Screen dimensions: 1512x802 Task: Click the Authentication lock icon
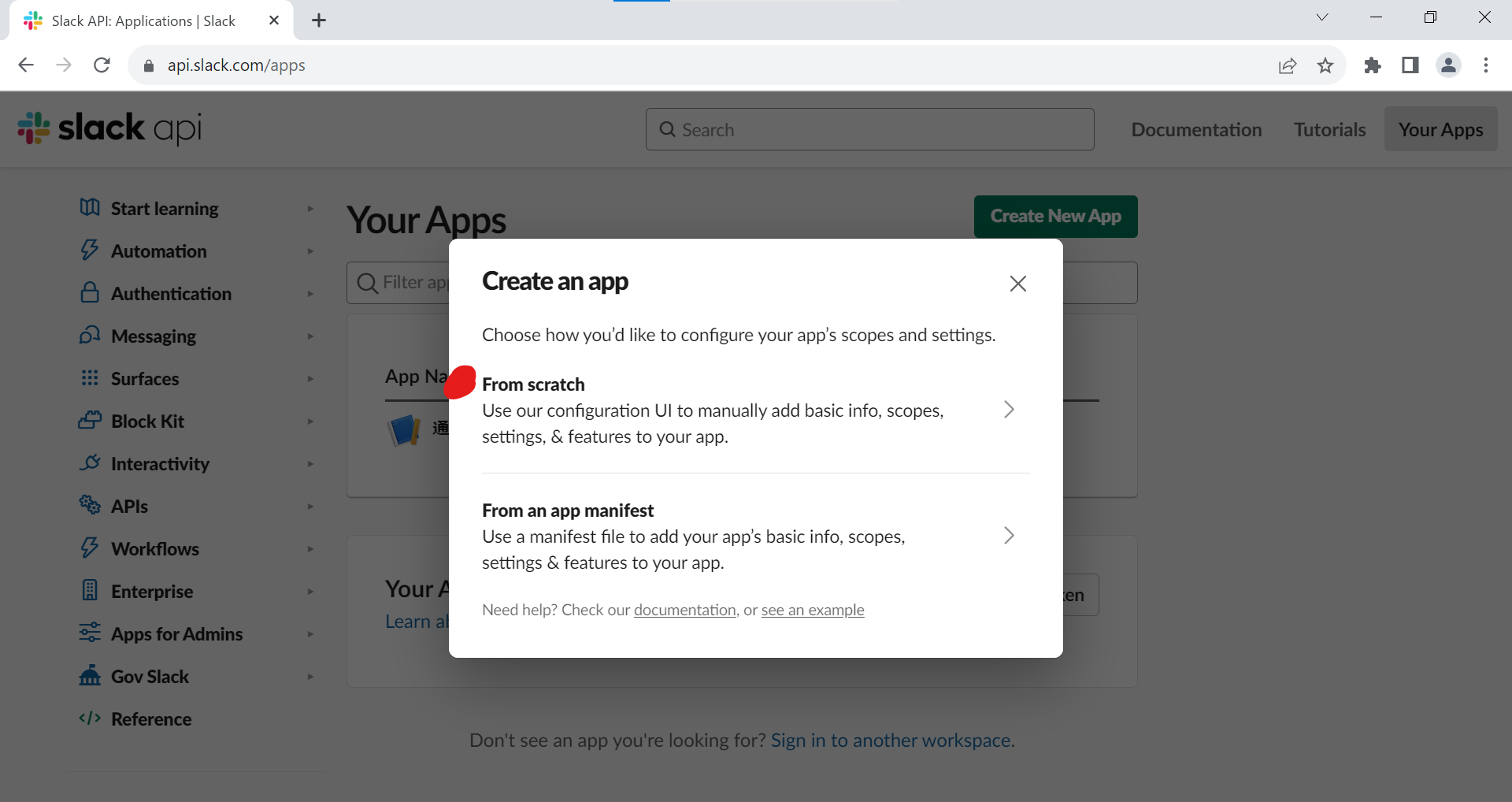pos(90,293)
